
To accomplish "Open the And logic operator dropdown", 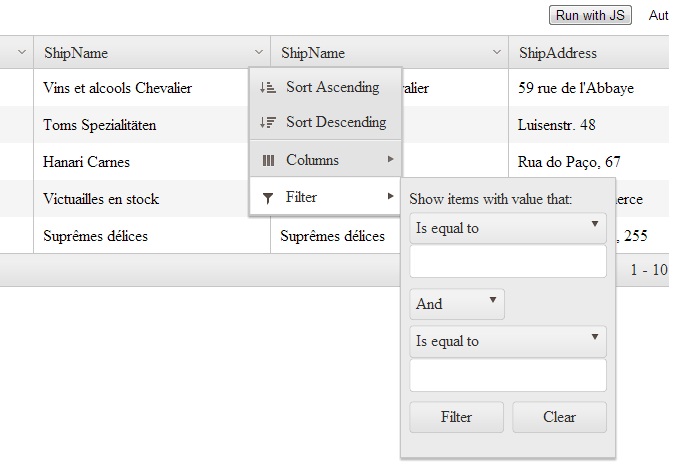I will [457, 304].
